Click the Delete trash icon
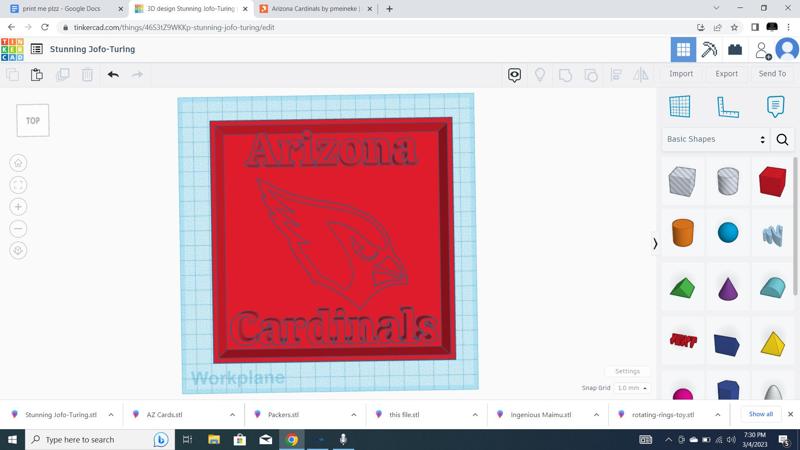 (87, 75)
